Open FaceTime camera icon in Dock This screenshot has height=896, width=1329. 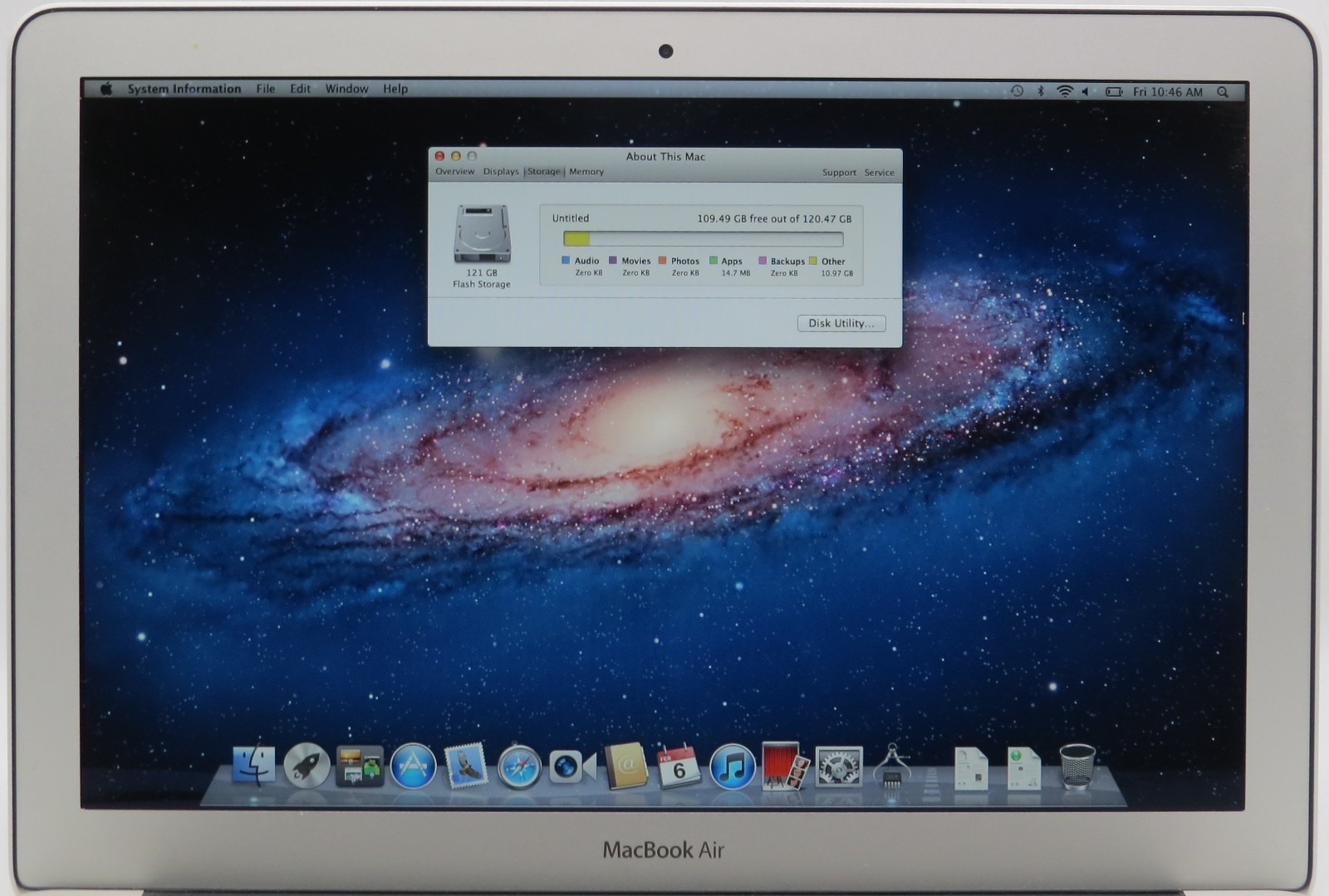click(572, 766)
